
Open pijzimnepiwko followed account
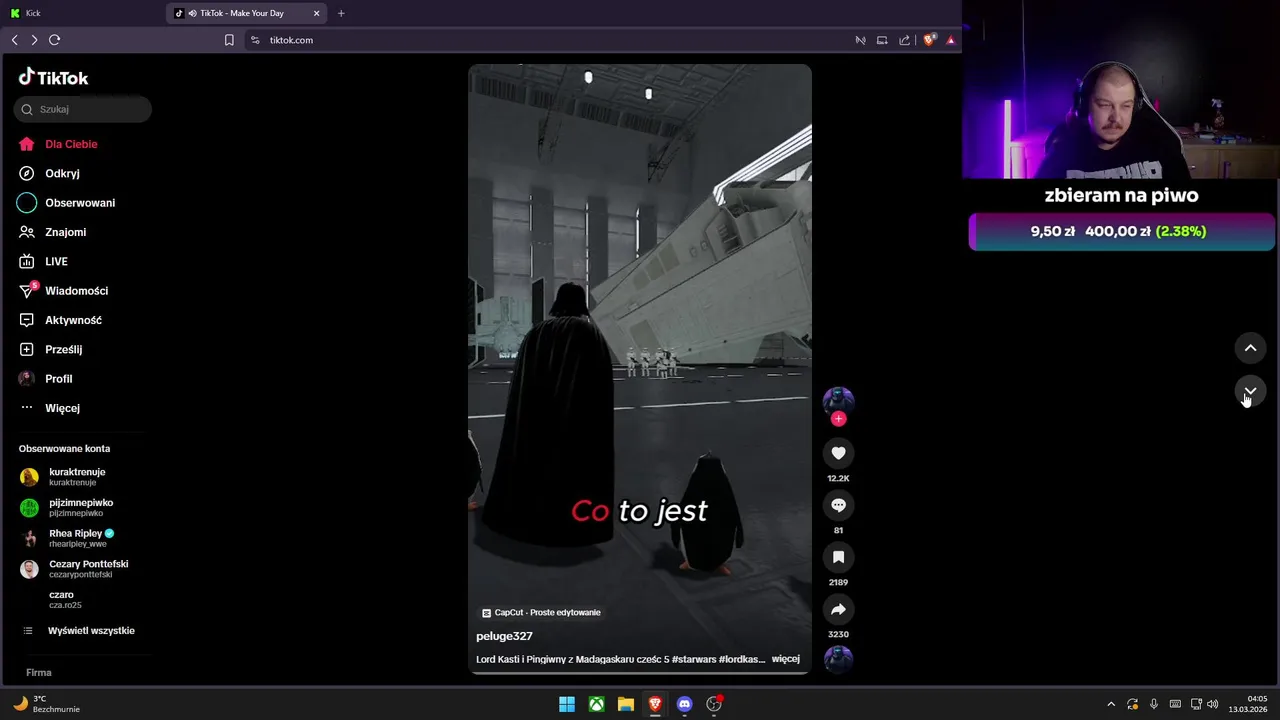(66, 507)
